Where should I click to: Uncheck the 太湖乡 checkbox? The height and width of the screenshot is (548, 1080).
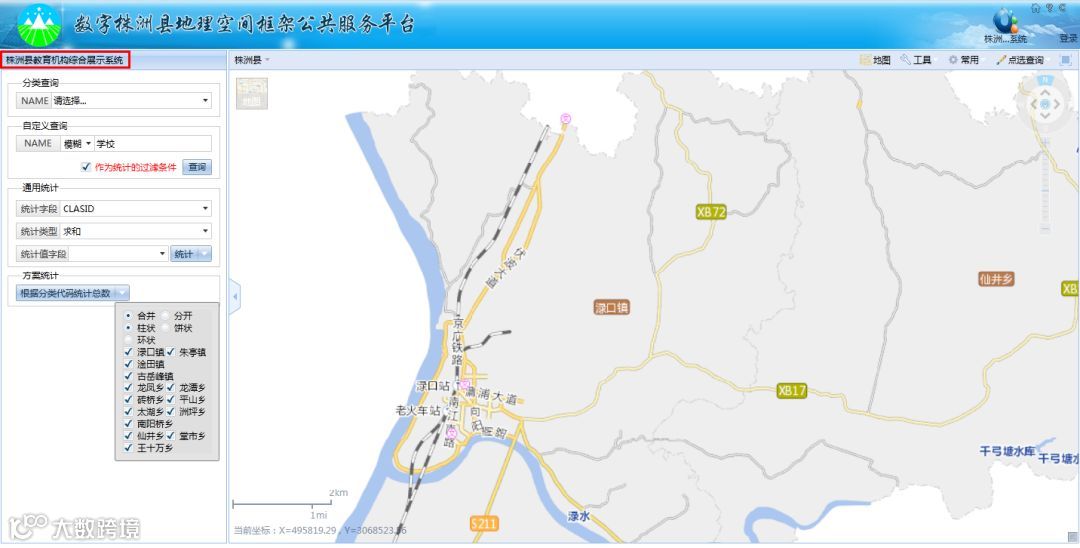tap(128, 412)
